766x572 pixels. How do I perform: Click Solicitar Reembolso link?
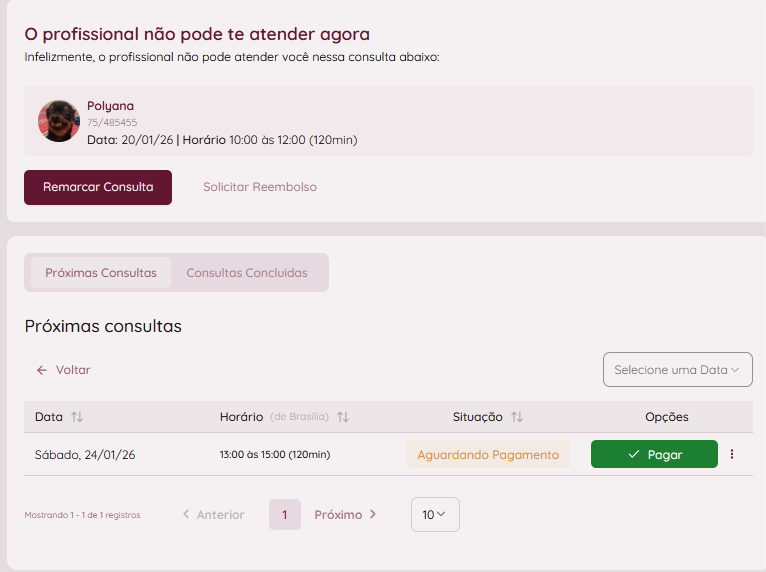[260, 187]
